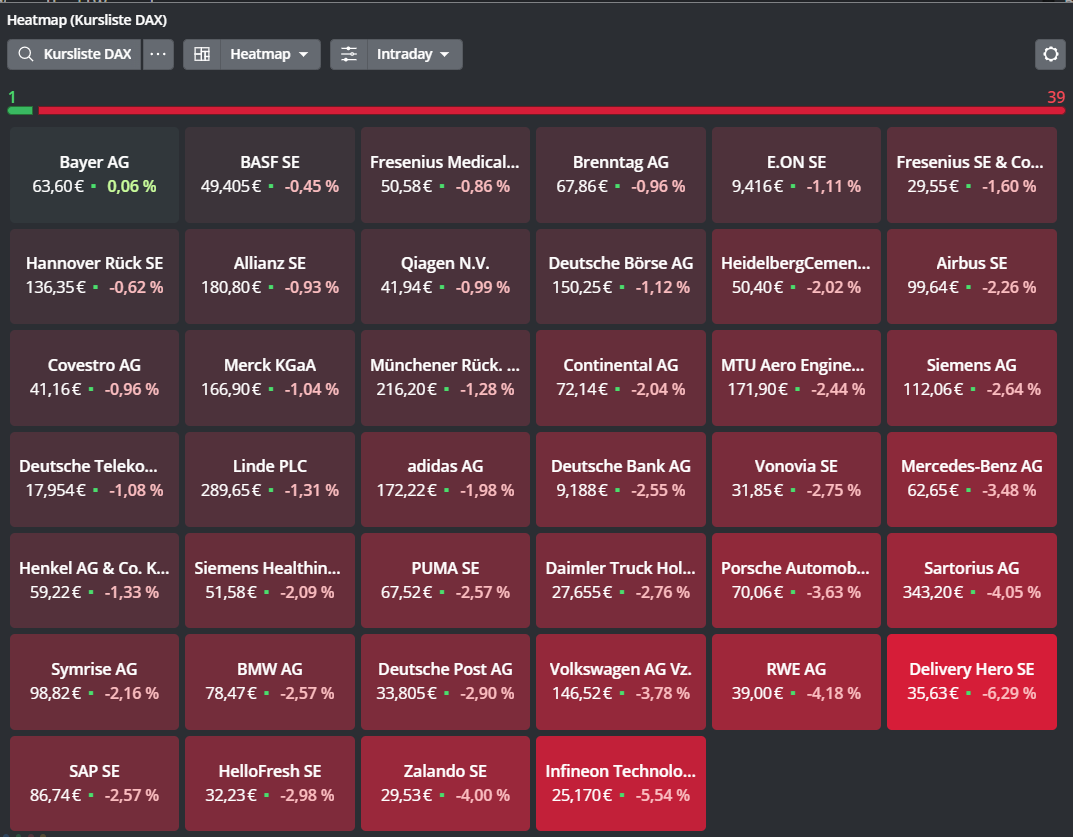
Task: Click the heatmap grid layout icon
Action: click(x=202, y=54)
